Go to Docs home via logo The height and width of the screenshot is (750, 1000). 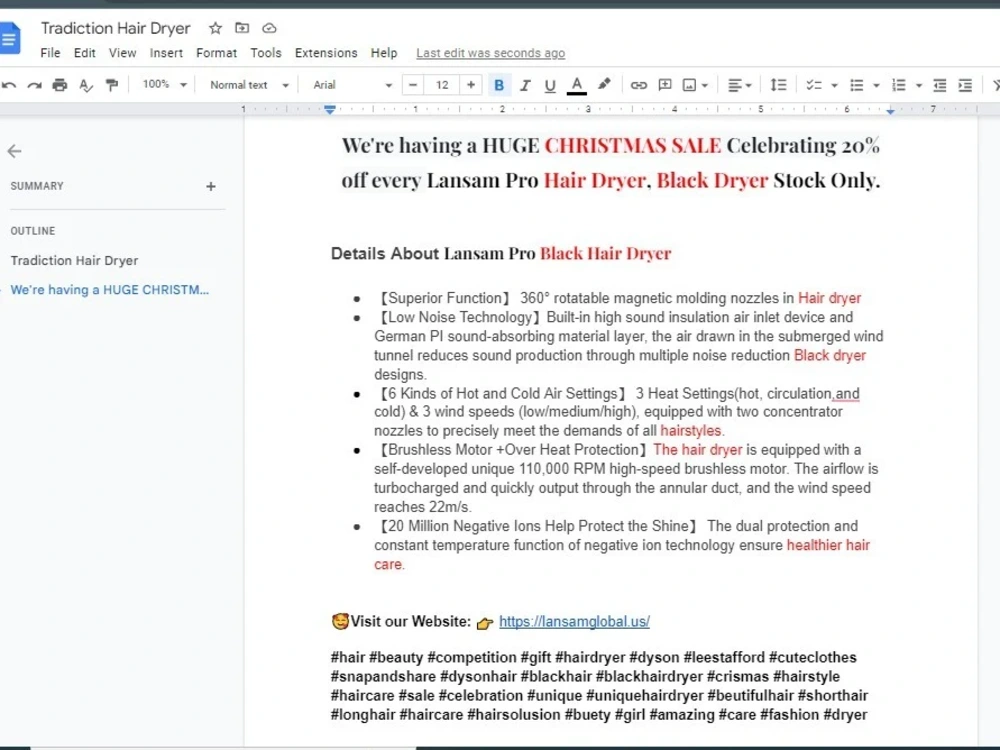[10, 38]
